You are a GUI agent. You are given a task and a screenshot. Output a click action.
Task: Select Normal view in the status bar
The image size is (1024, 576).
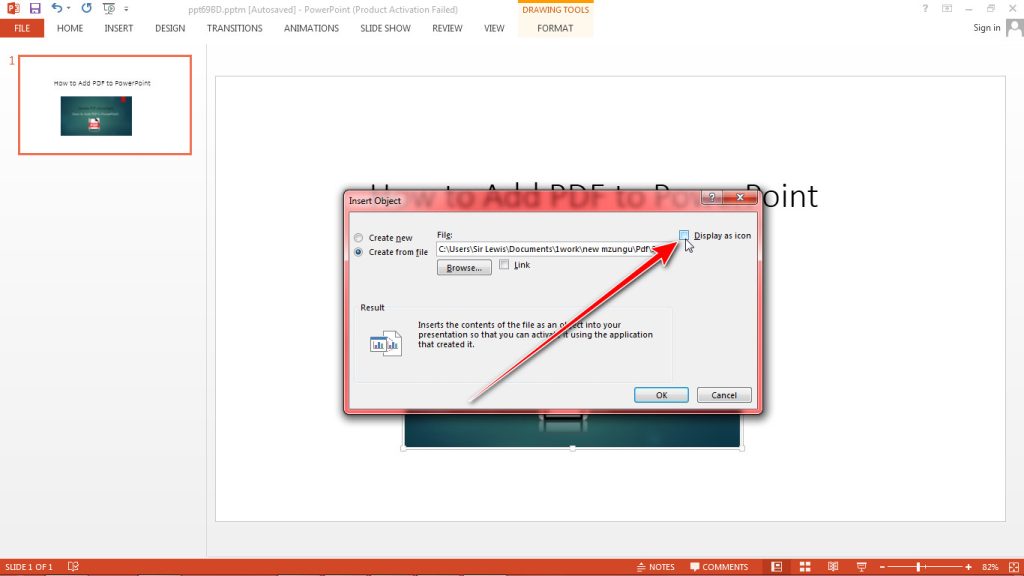pyautogui.click(x=776, y=566)
